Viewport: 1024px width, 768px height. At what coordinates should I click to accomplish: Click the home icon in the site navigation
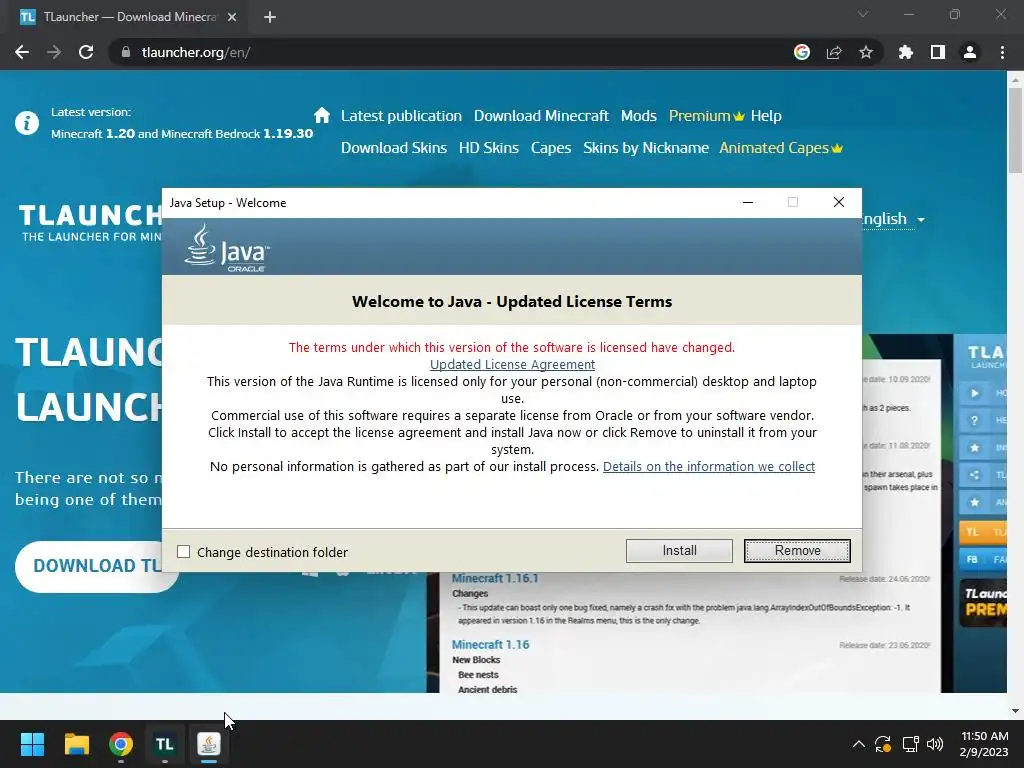(322, 116)
